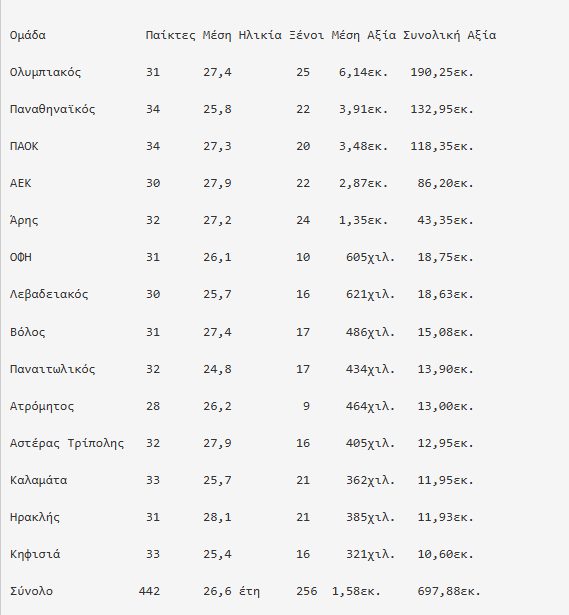Click the ΠΑΟΚ row label

click(24, 146)
